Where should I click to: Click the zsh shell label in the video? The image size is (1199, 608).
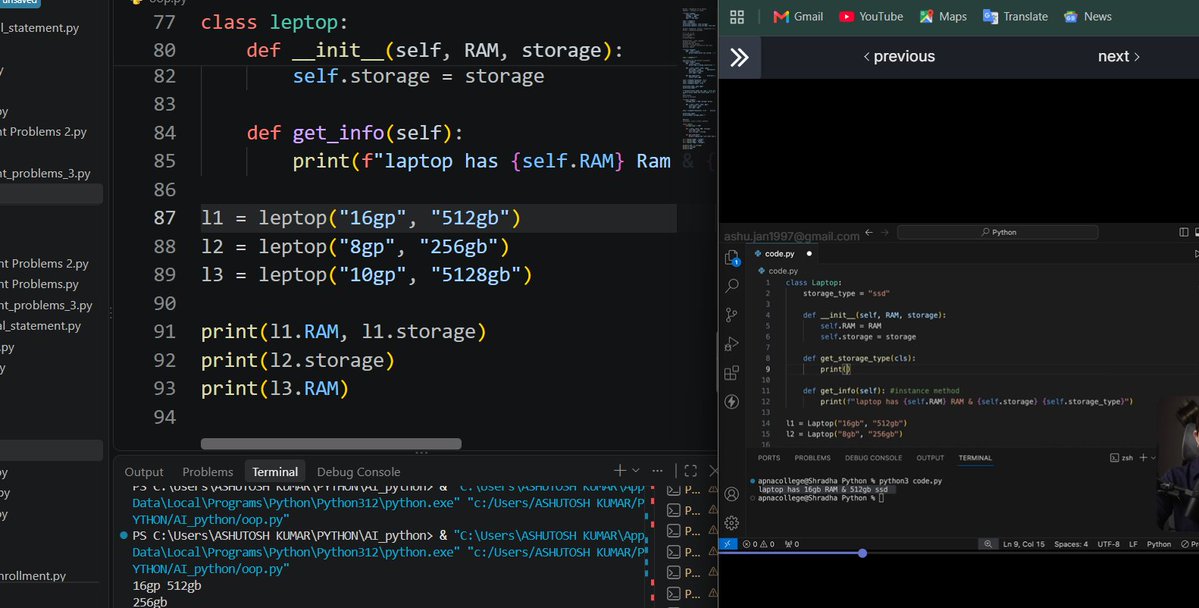1121,458
